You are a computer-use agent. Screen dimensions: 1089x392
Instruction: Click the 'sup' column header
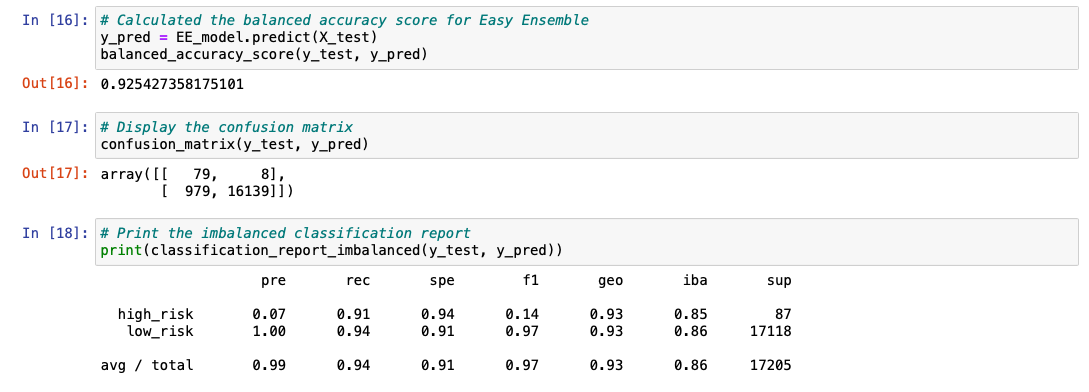click(x=779, y=281)
